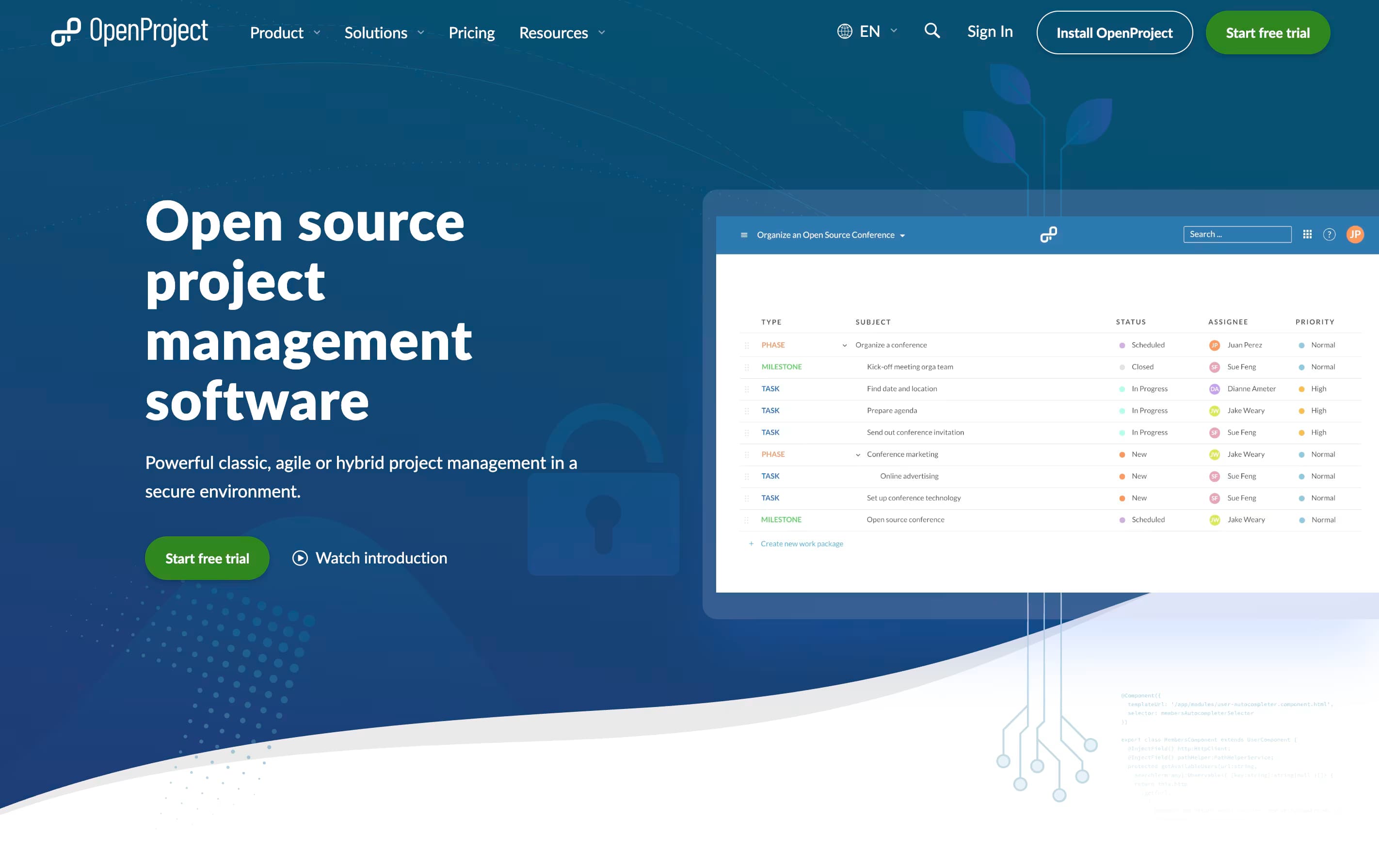
Task: Click the help question mark icon
Action: (1330, 234)
